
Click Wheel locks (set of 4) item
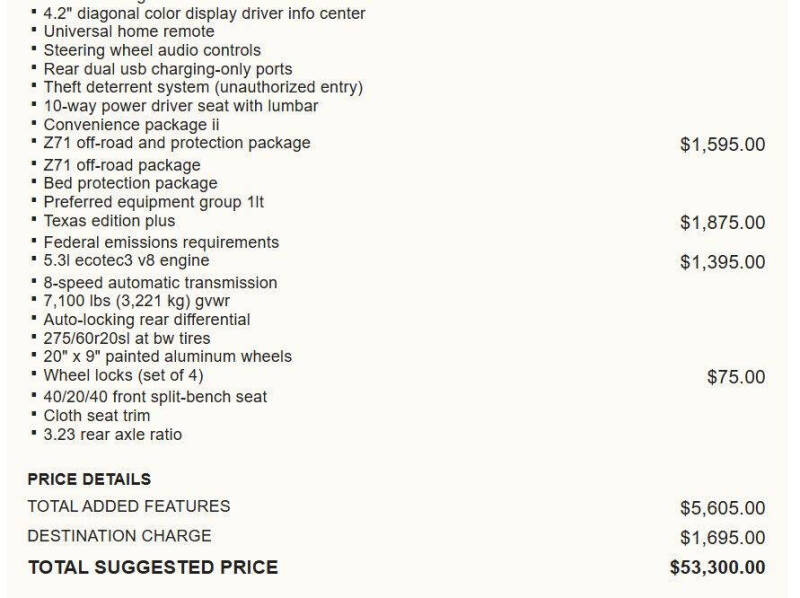coord(123,376)
